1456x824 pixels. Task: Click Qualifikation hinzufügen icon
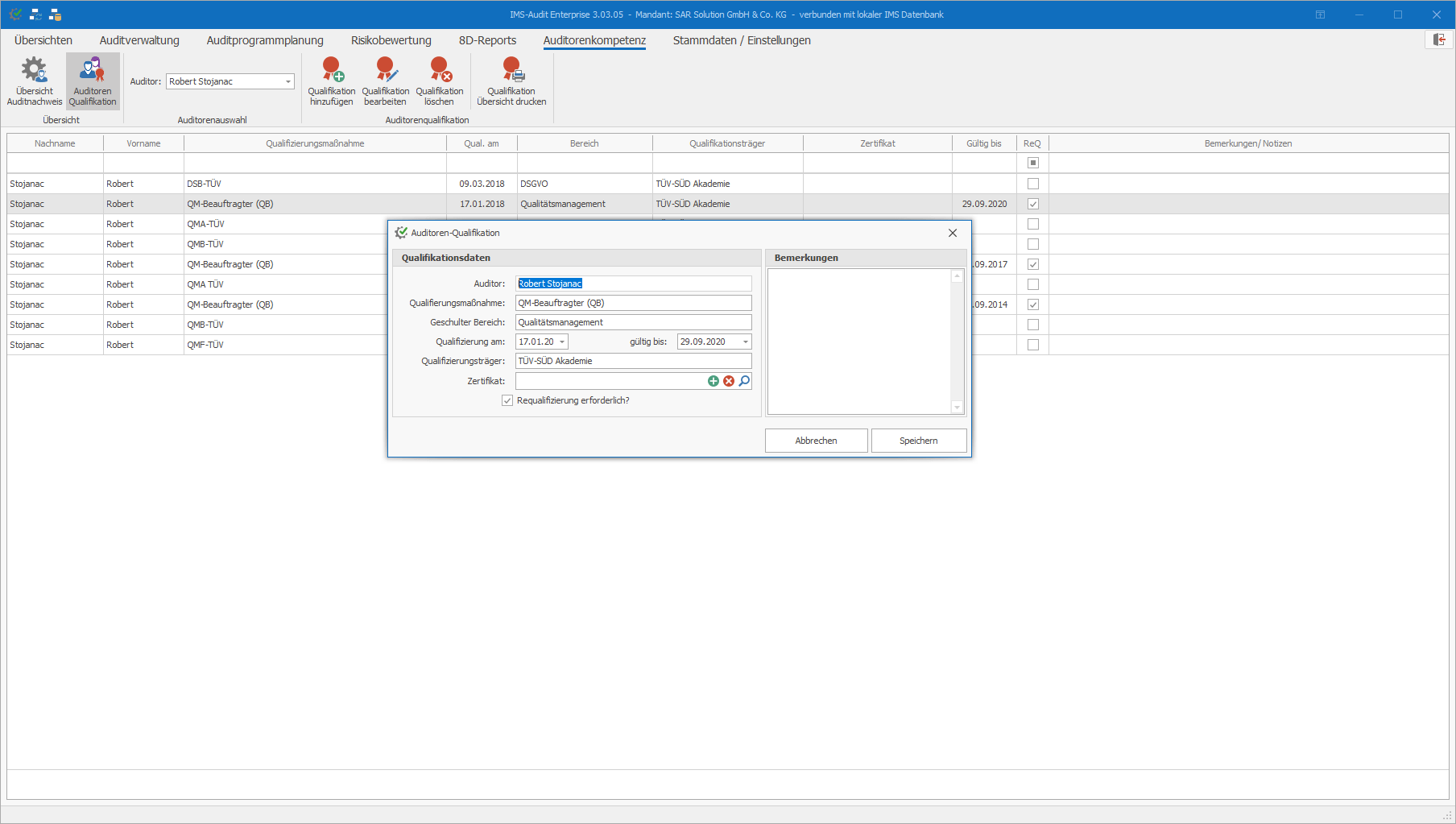(x=332, y=81)
